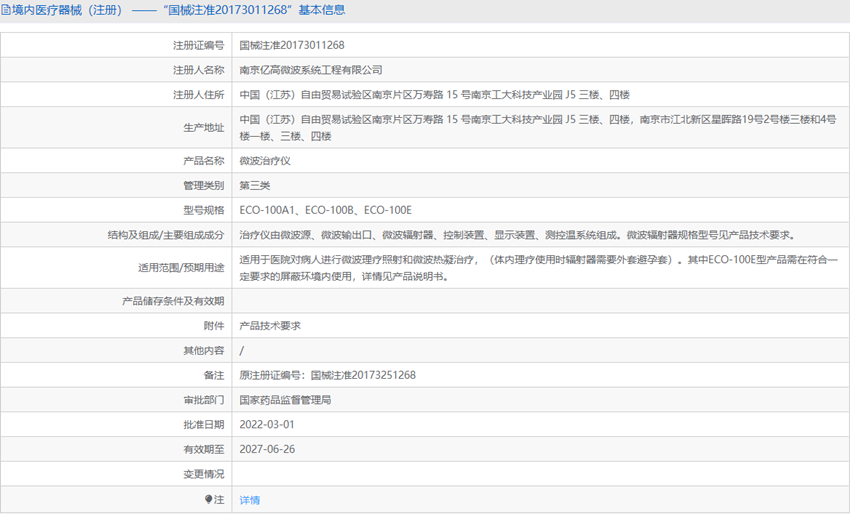Click the empty 变更情况 value cell
The width and height of the screenshot is (850, 516).
pyautogui.click(x=540, y=474)
